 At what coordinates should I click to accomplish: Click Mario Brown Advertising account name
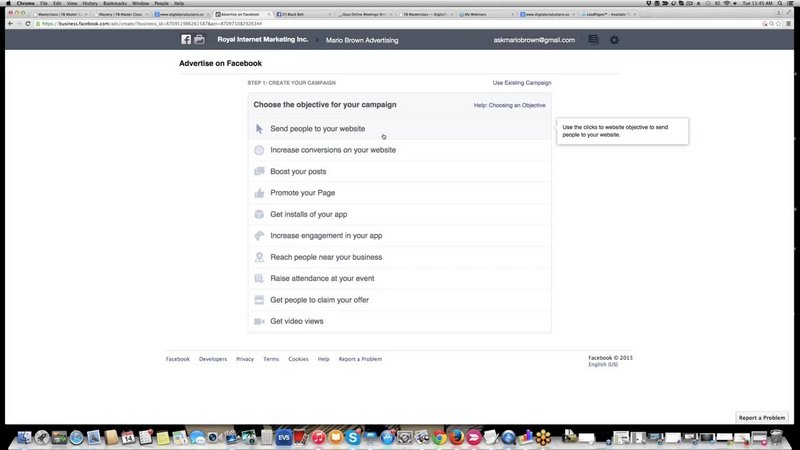(x=362, y=40)
